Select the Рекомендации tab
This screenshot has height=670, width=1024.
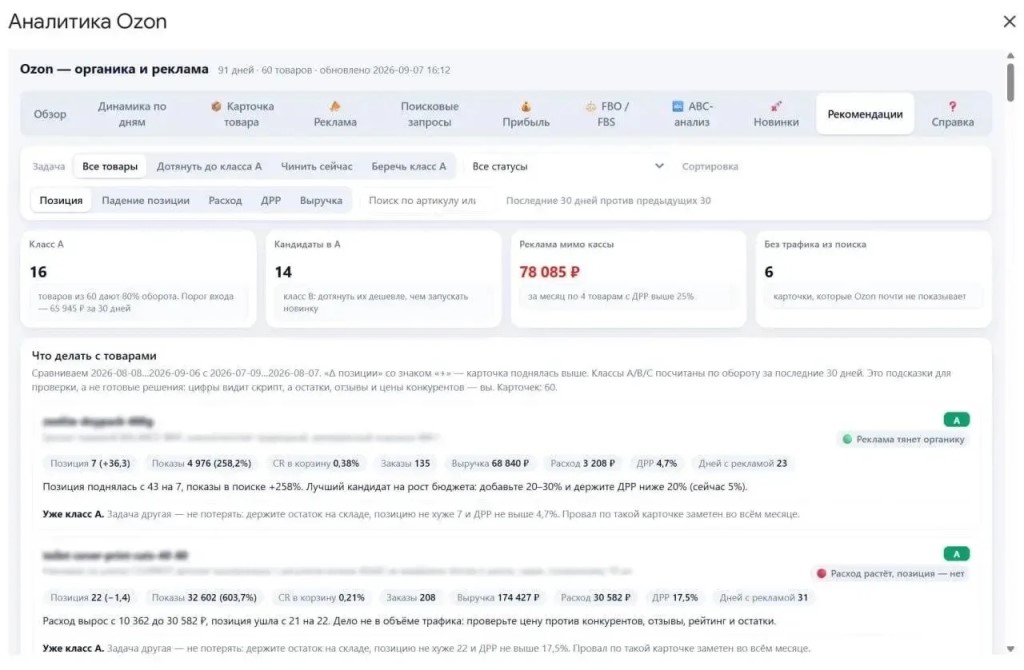(x=865, y=114)
